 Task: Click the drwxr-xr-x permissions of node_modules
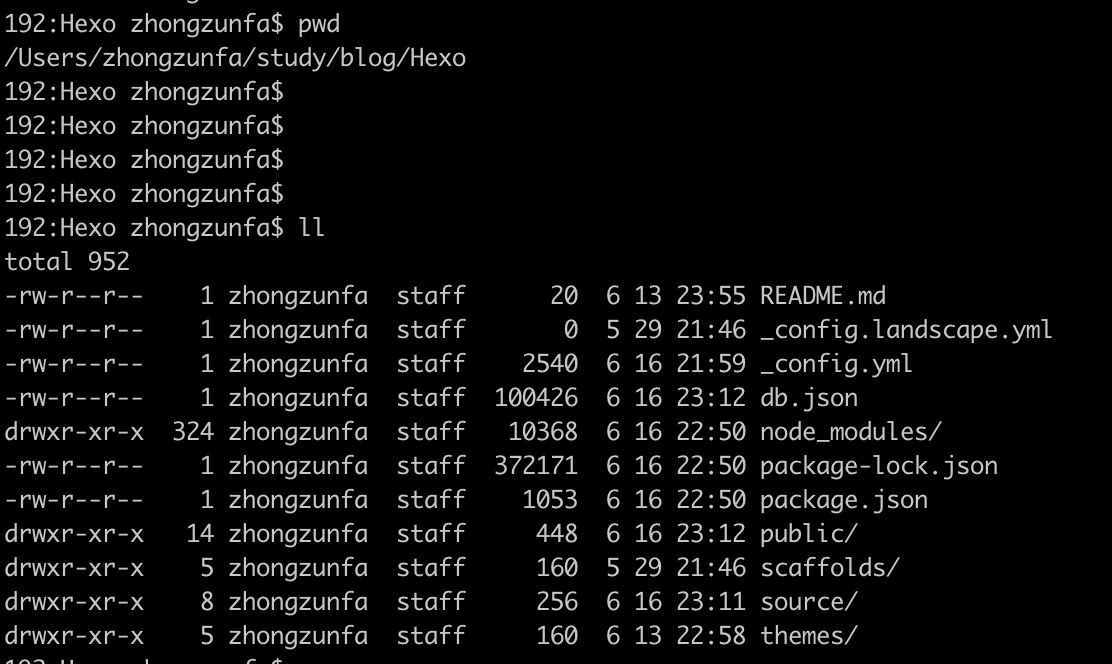click(x=74, y=432)
